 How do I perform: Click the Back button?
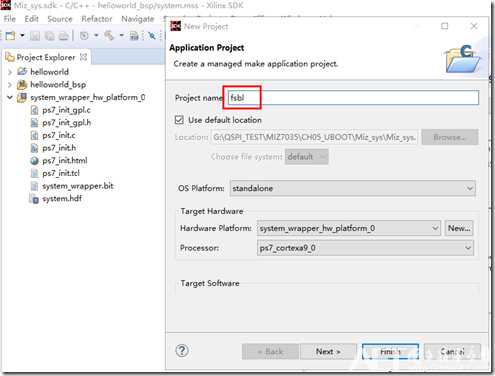(270, 352)
